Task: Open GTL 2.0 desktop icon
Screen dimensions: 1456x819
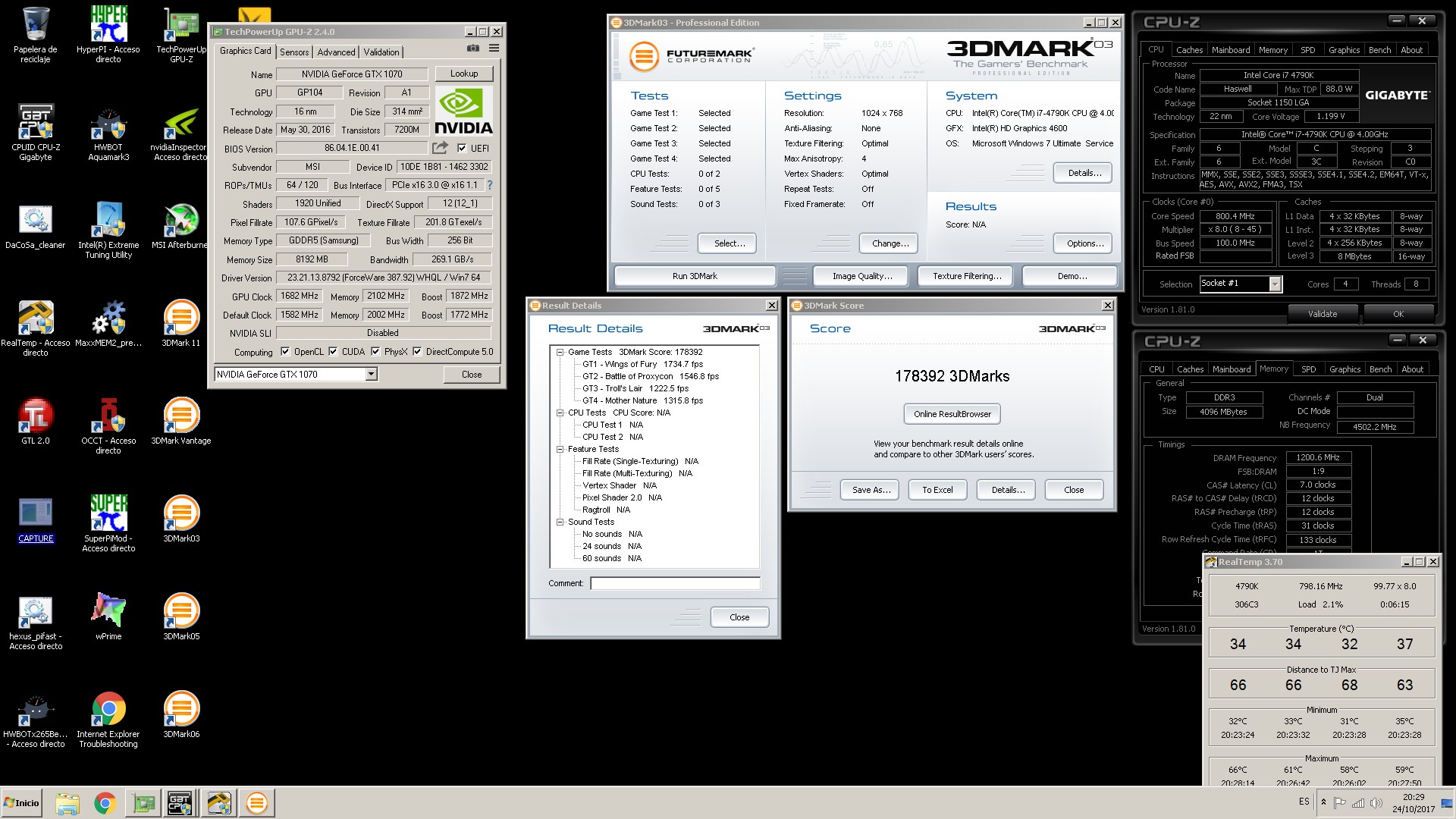Action: [35, 421]
